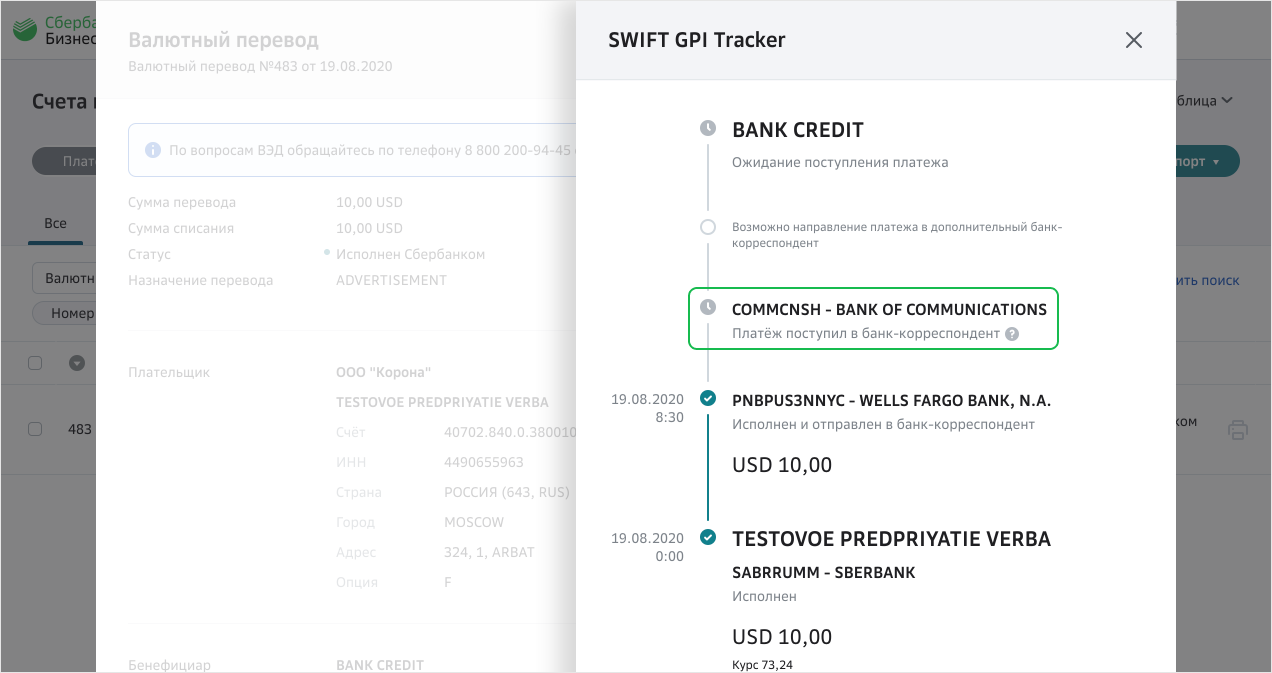Viewport: 1272px width, 673px height.
Task: Toggle the select-all checkbox in table header
Action: (x=35, y=363)
